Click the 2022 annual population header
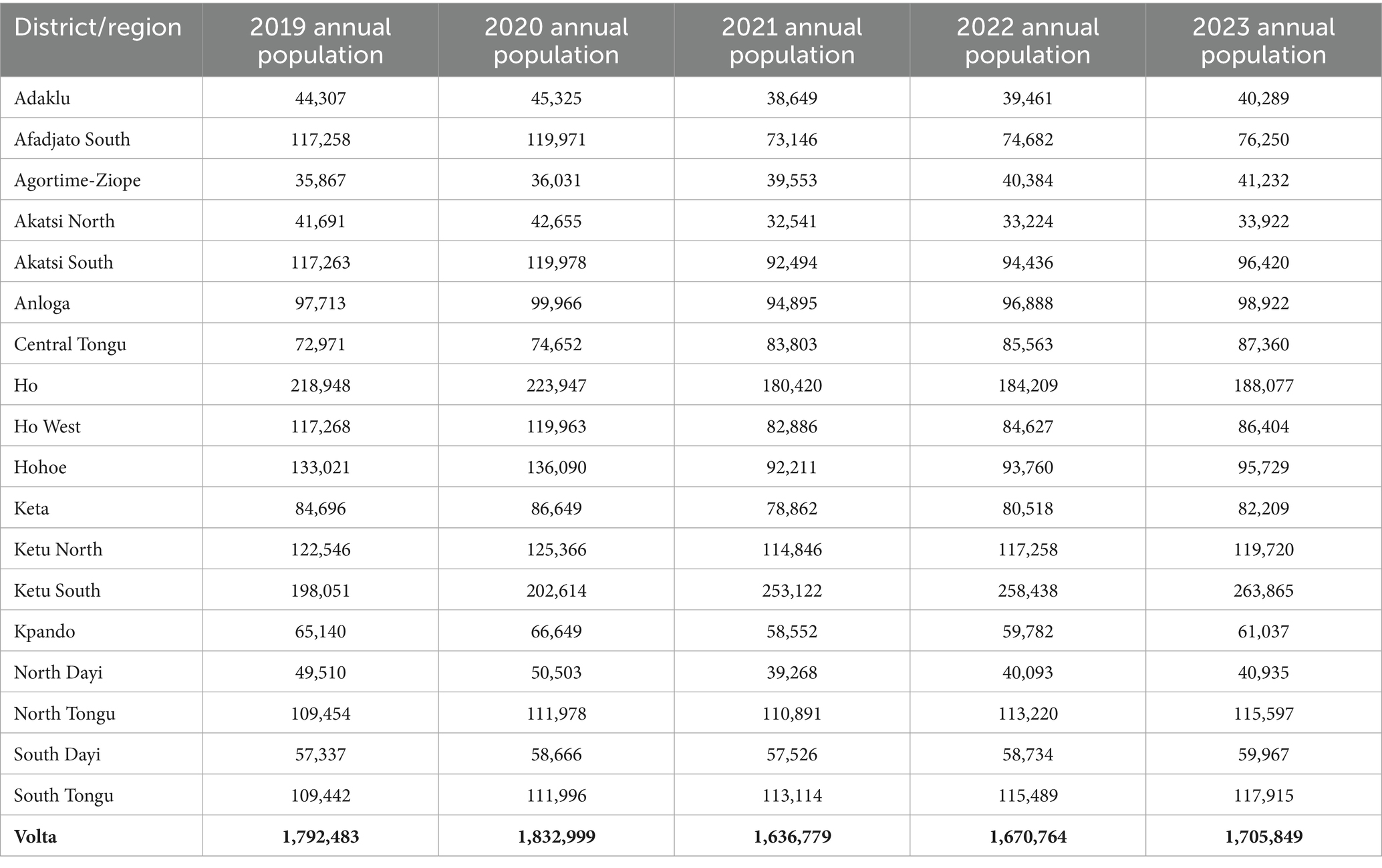 (x=1027, y=41)
